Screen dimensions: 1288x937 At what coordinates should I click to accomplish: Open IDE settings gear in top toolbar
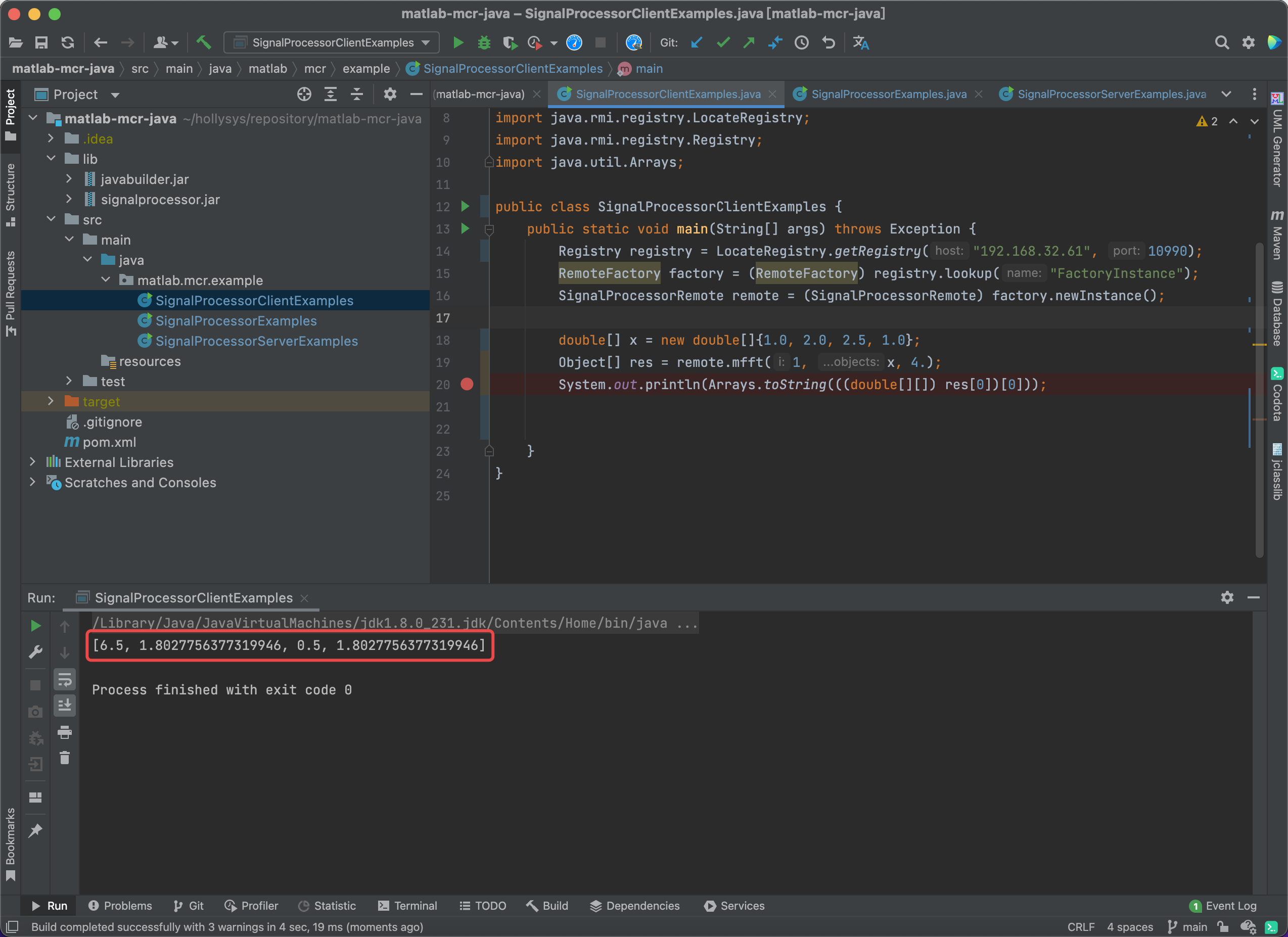[1248, 42]
